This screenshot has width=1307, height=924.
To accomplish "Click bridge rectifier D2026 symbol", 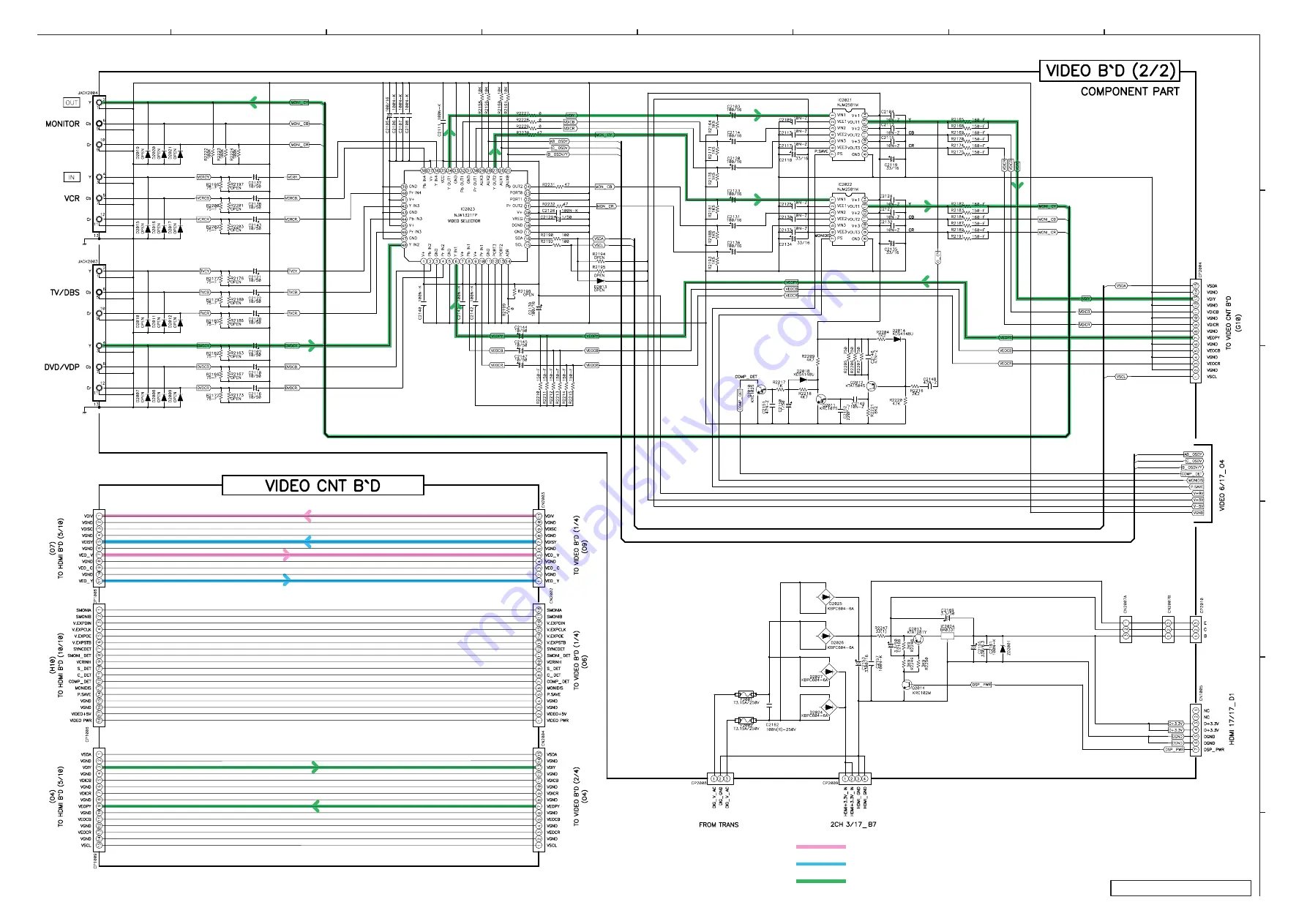I will click(825, 635).
